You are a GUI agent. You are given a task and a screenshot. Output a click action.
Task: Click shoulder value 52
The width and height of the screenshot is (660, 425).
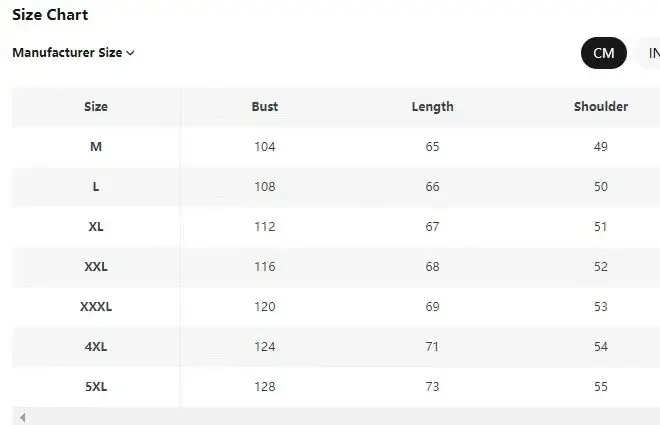tap(600, 267)
